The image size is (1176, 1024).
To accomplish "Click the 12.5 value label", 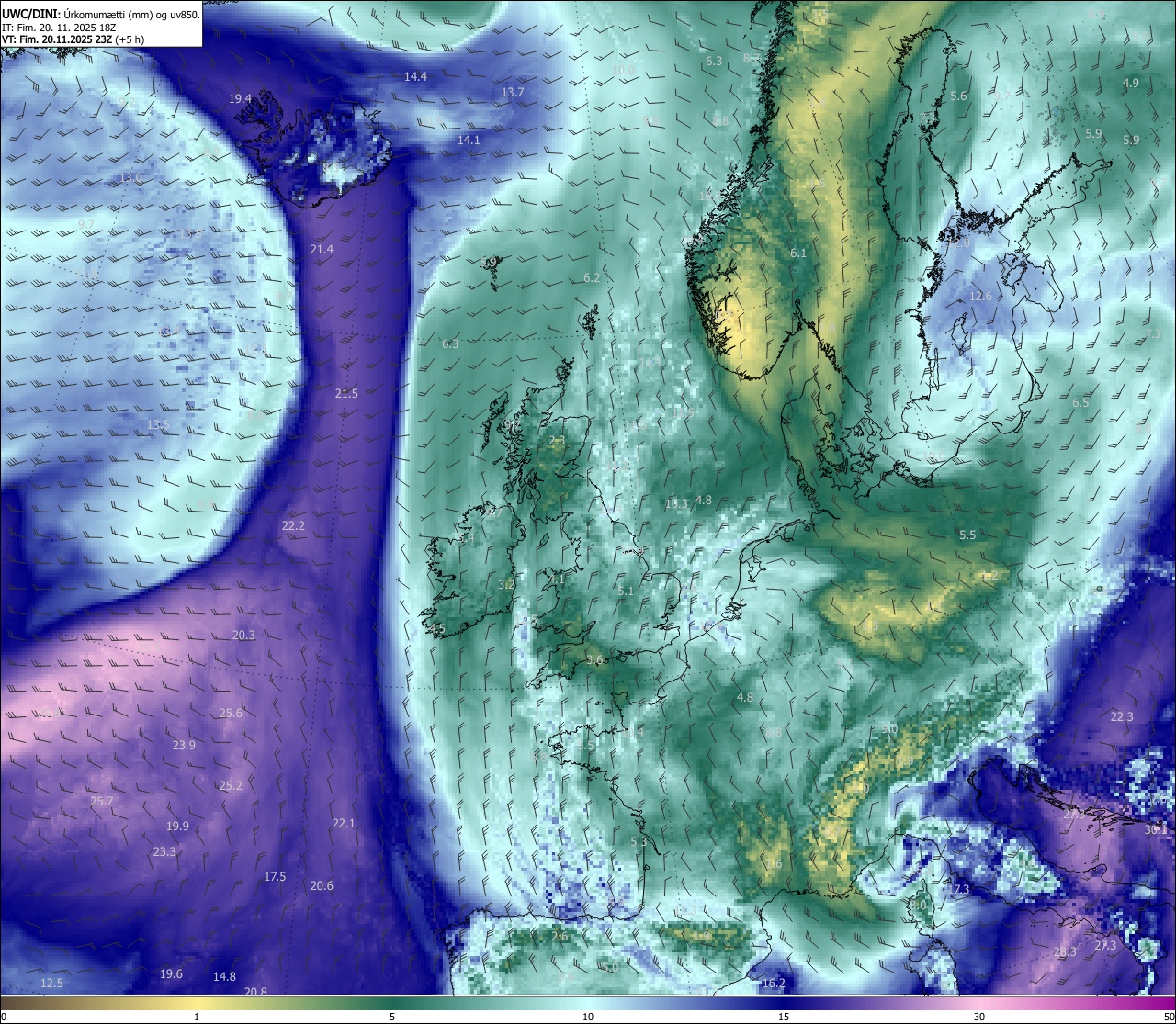I will (52, 983).
